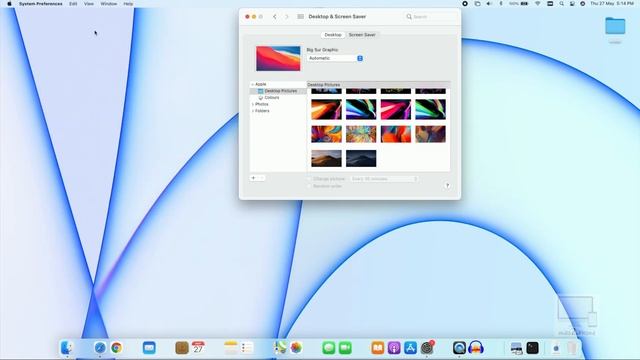The width and height of the screenshot is (640, 360).
Task: Select Desktop Pictures in the sidebar
Action: [278, 91]
